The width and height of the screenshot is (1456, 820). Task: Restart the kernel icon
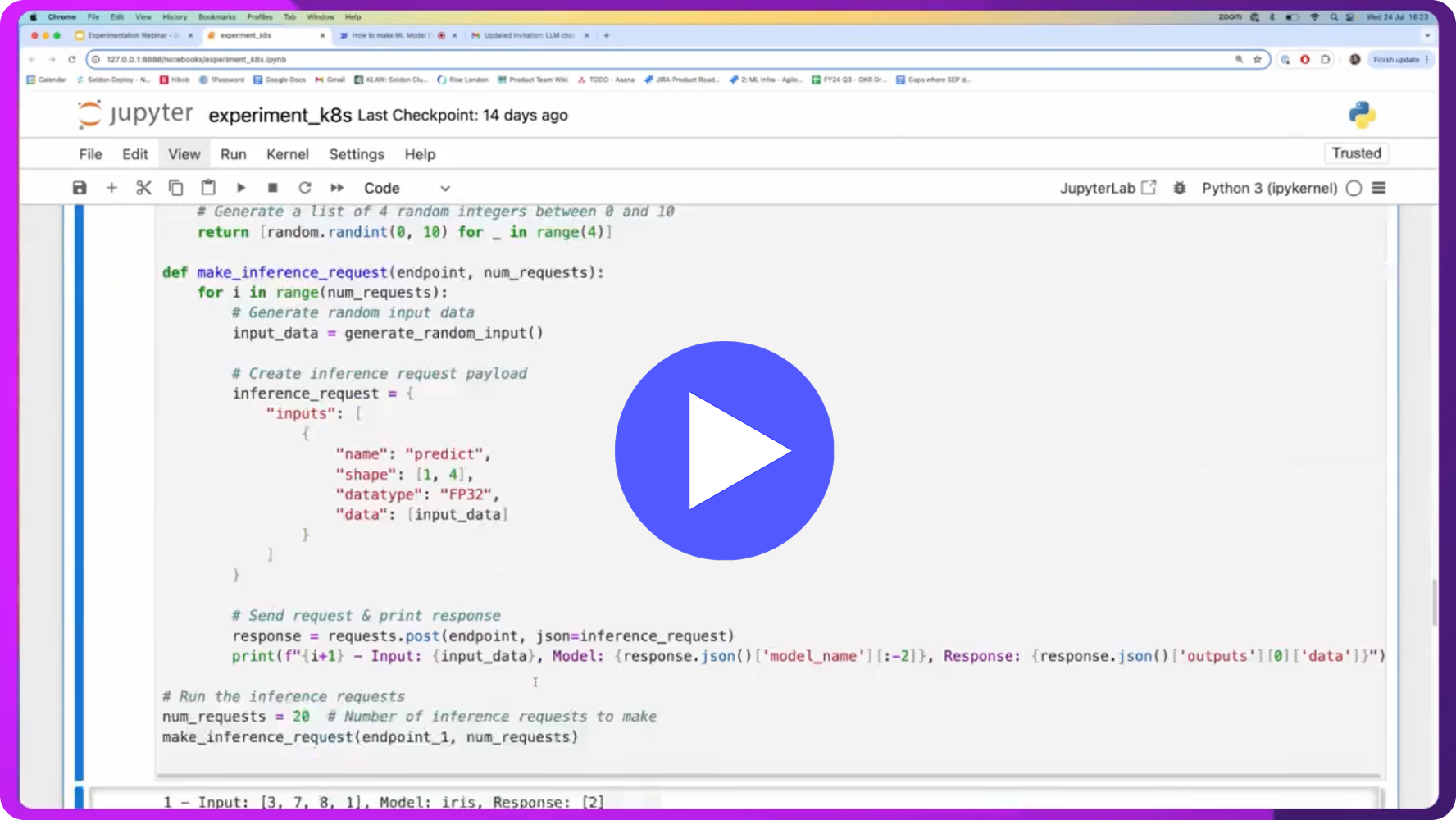(x=305, y=188)
